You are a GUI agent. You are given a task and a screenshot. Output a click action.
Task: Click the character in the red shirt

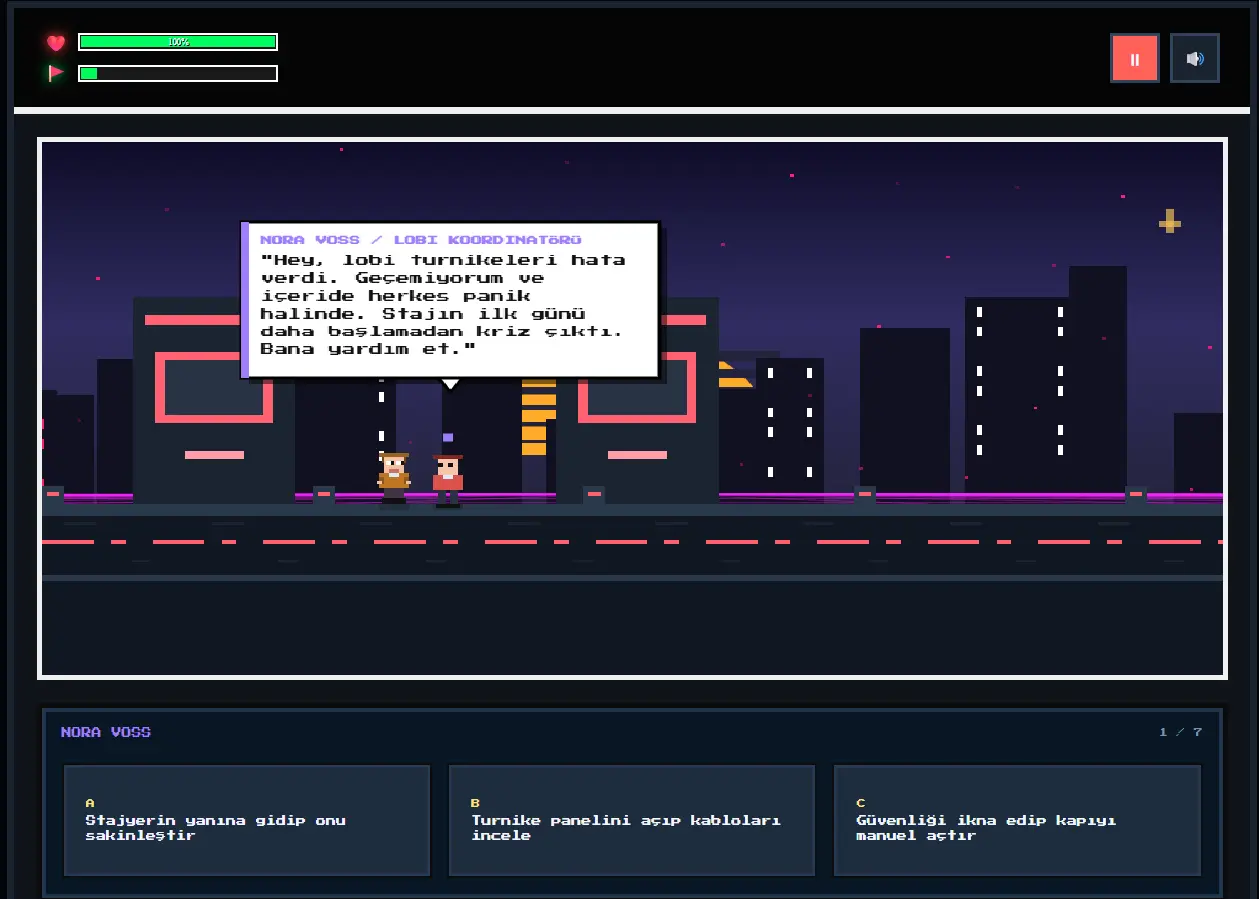(447, 480)
